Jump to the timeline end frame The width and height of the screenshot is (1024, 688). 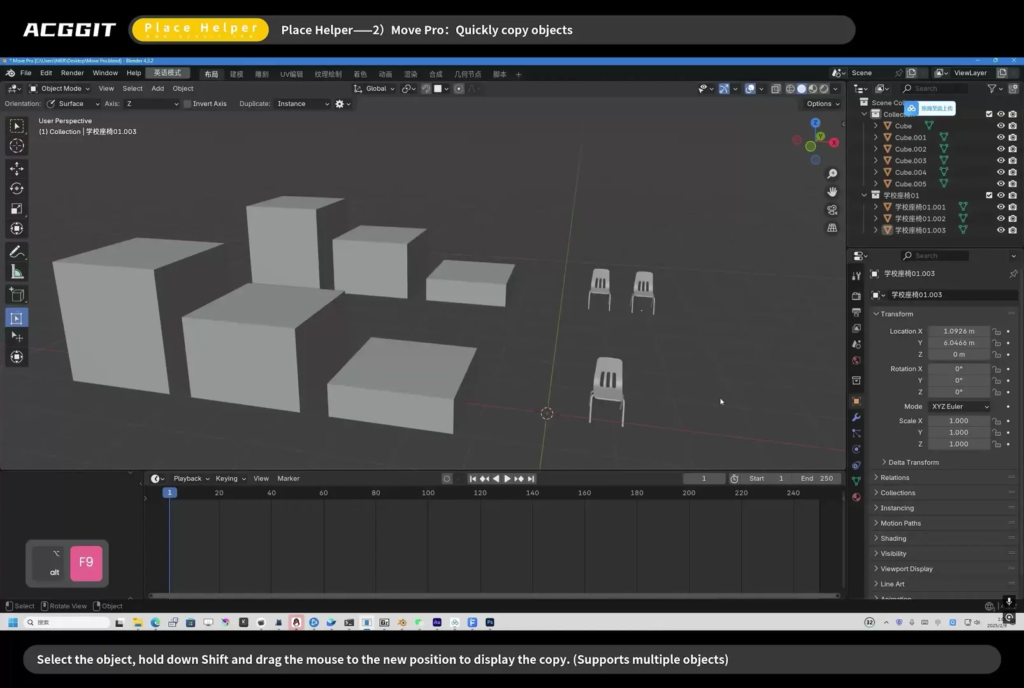(x=531, y=478)
